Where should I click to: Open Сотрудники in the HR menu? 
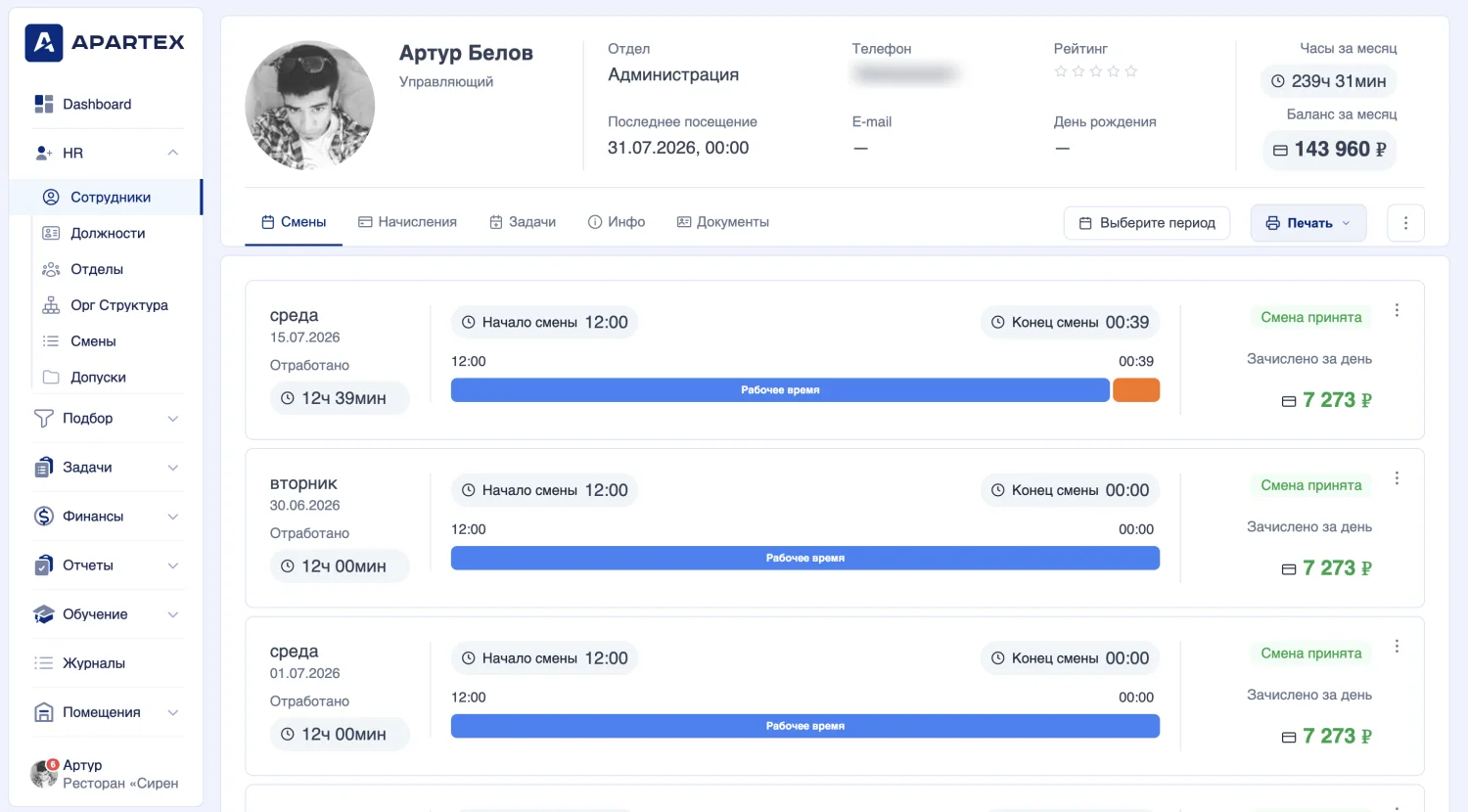[106, 197]
